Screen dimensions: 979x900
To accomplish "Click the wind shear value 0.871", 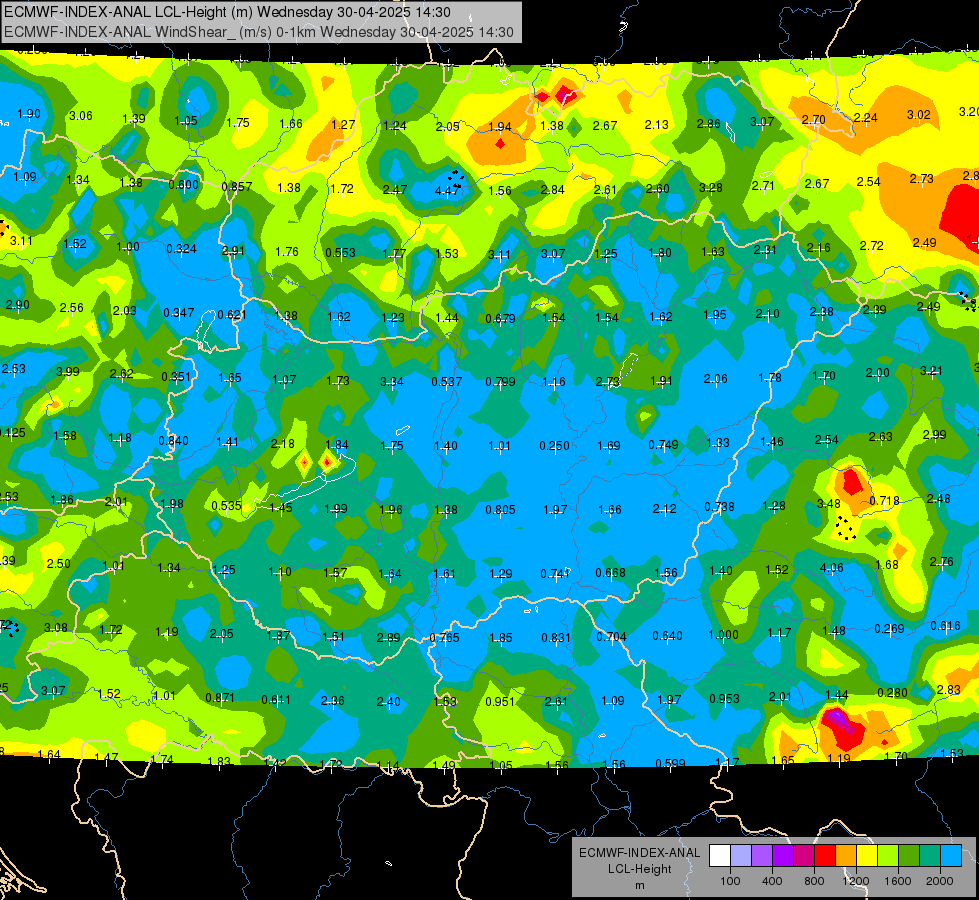I will click(x=220, y=697).
